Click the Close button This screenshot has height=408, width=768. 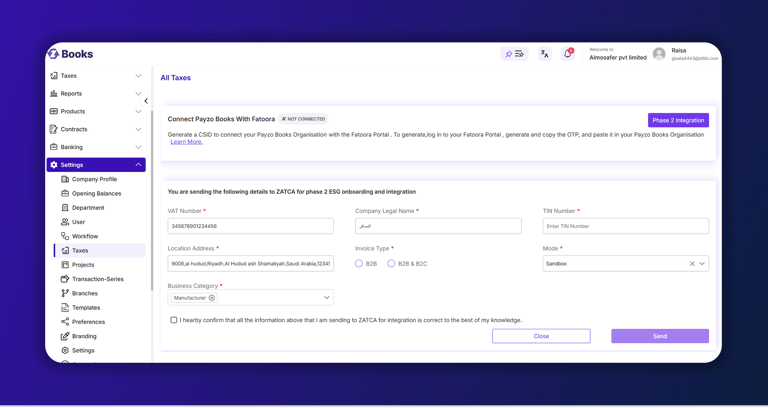541,336
